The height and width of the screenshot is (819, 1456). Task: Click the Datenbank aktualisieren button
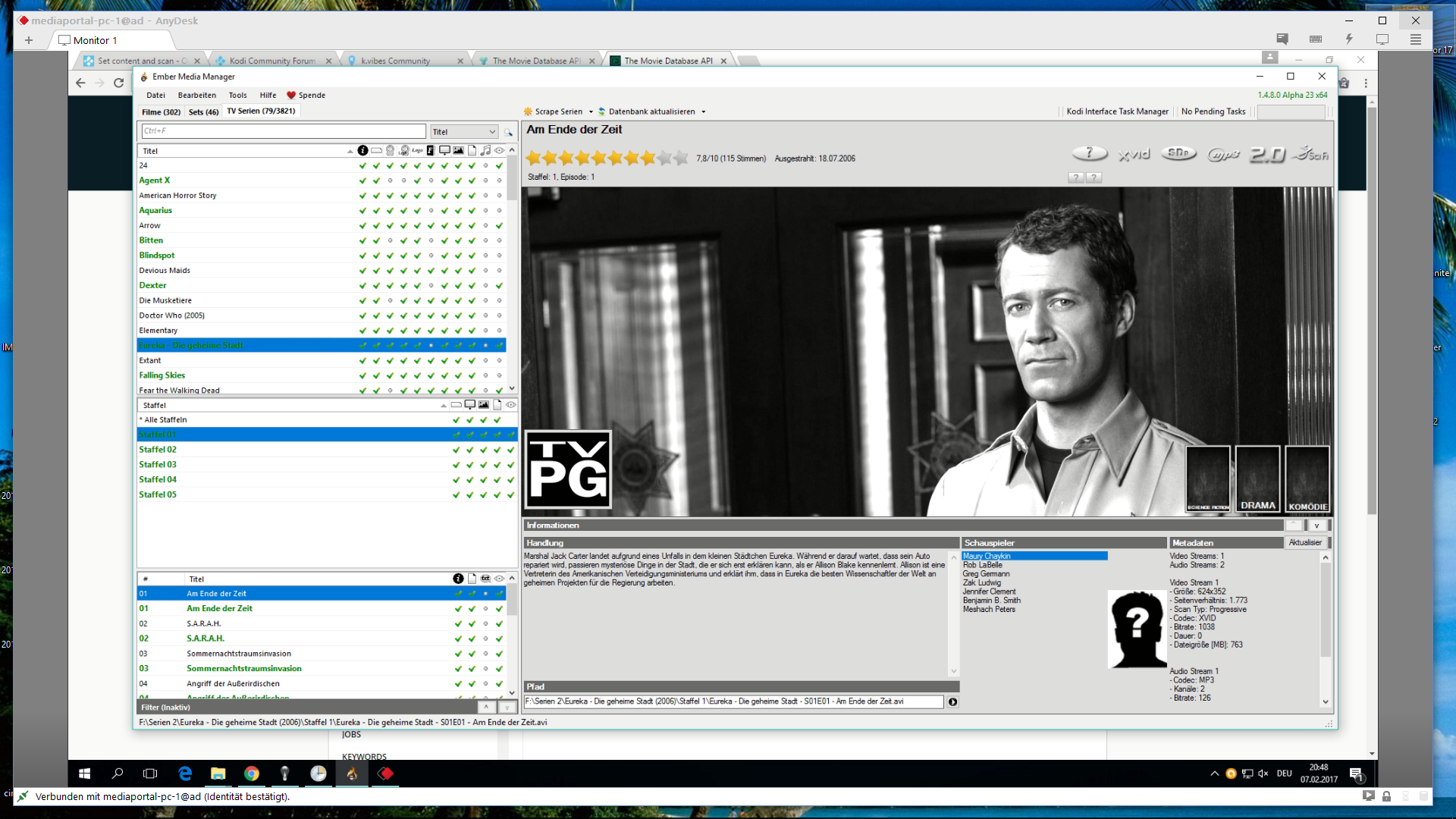646,111
